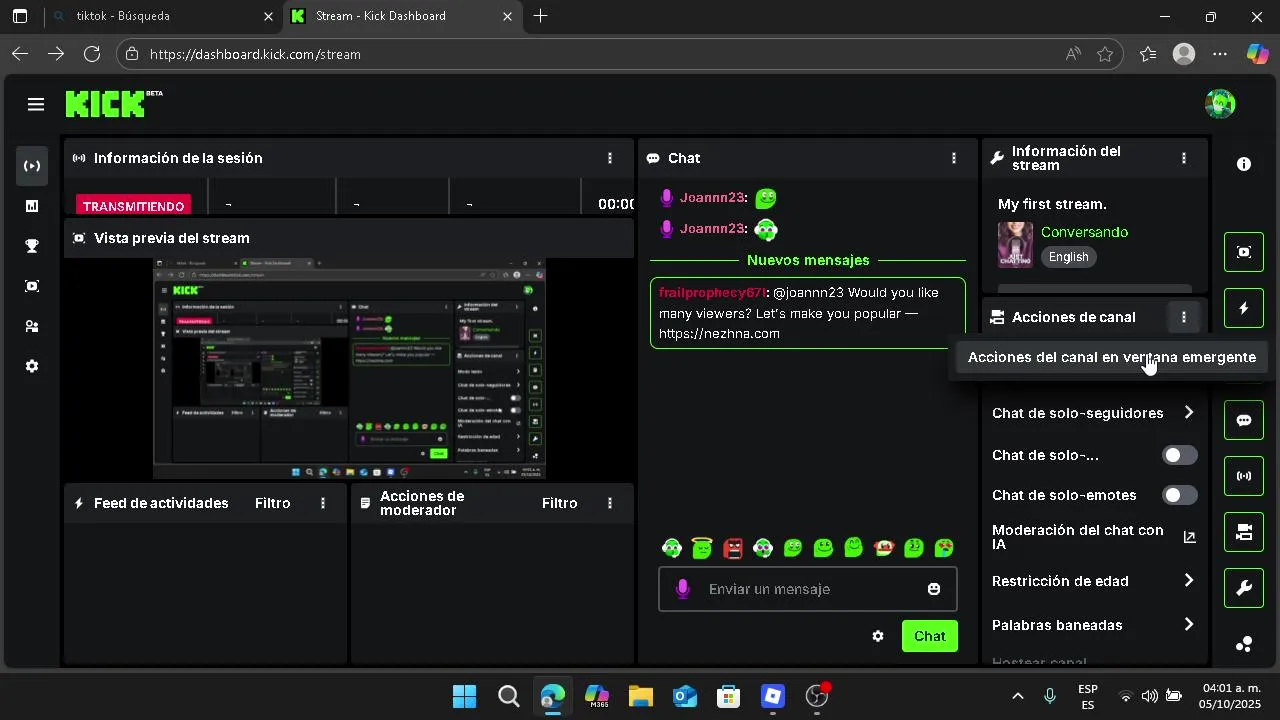Open the Copilot icon in browser toolbar
Viewport: 1280px width, 720px height.
[1258, 54]
